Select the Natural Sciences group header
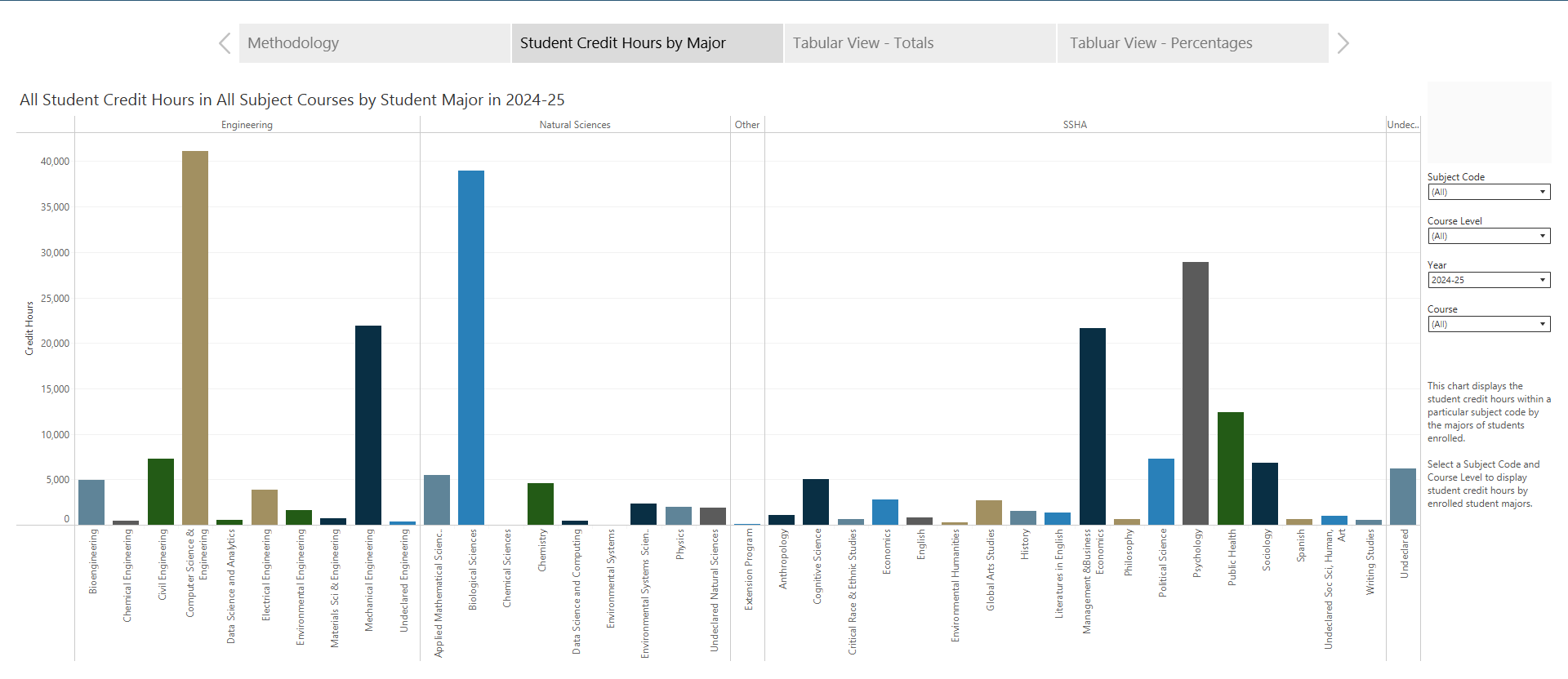The height and width of the screenshot is (679, 1568). [x=574, y=125]
